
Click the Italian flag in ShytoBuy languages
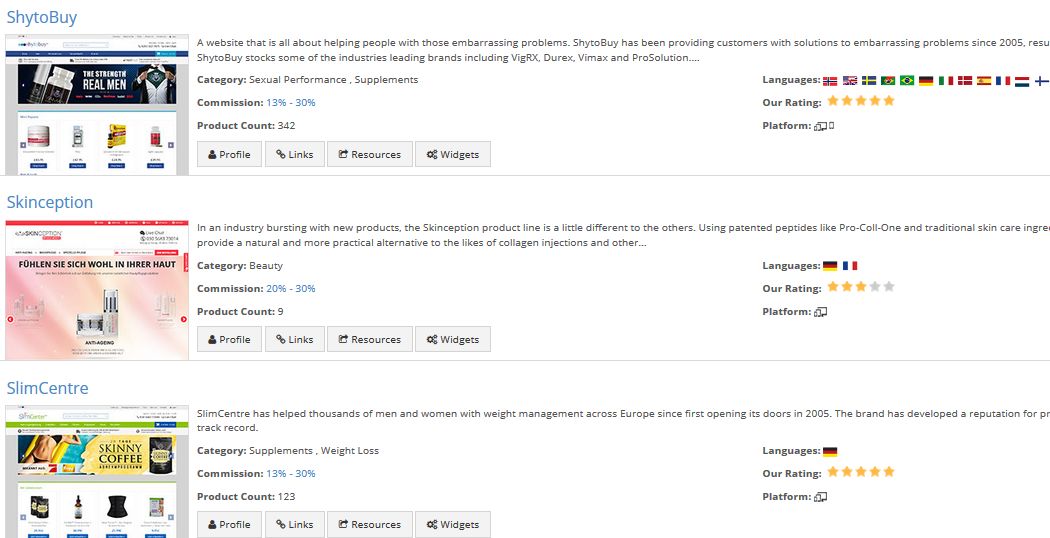tap(945, 81)
